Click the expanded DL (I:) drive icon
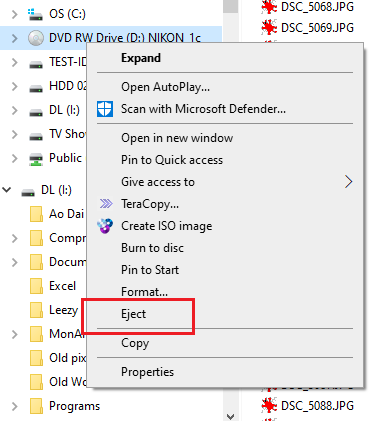The height and width of the screenshot is (421, 384). coord(28,192)
